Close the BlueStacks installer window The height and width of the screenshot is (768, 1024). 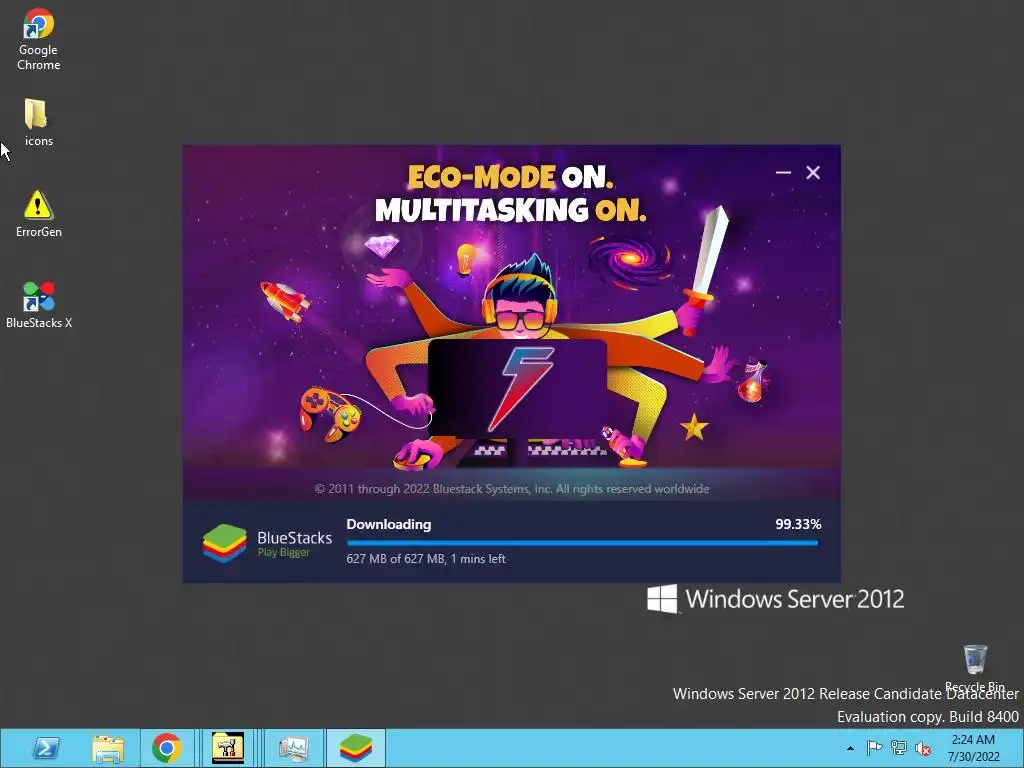point(813,172)
